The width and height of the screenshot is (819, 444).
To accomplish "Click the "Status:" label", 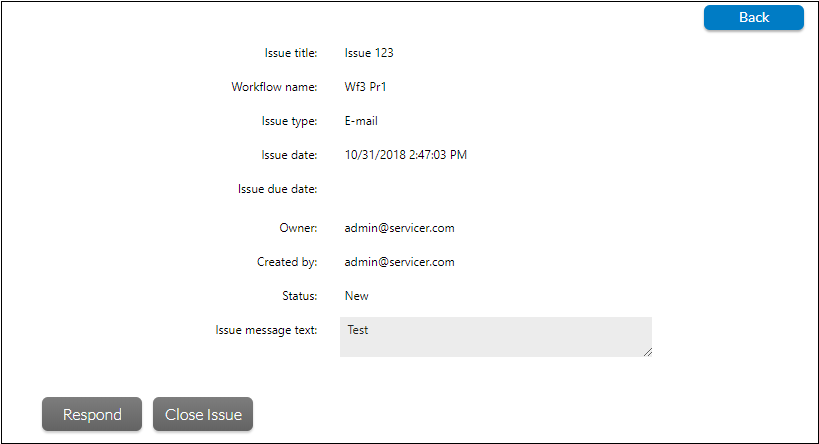I will tap(300, 296).
